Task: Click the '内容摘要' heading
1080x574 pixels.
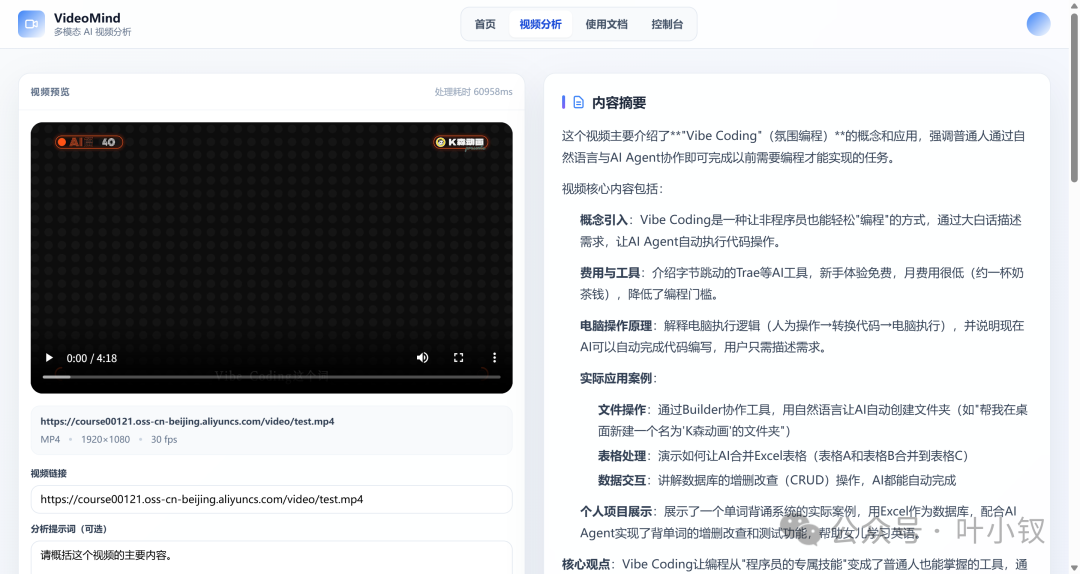Action: (619, 103)
